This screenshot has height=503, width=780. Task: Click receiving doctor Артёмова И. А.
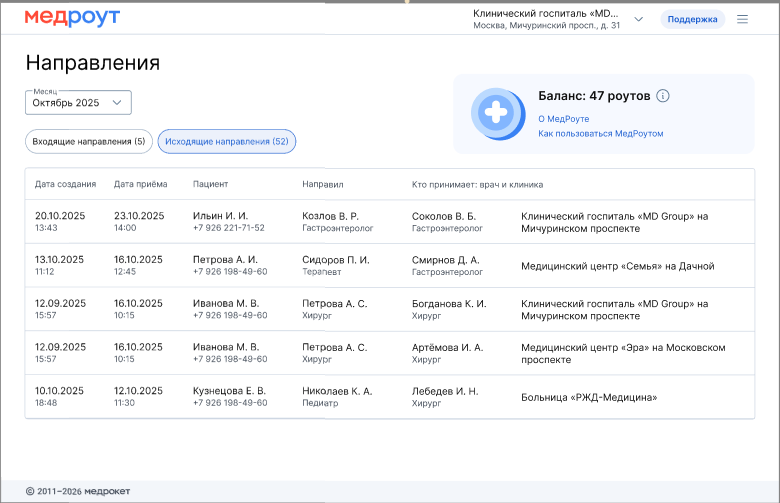tap(447, 348)
